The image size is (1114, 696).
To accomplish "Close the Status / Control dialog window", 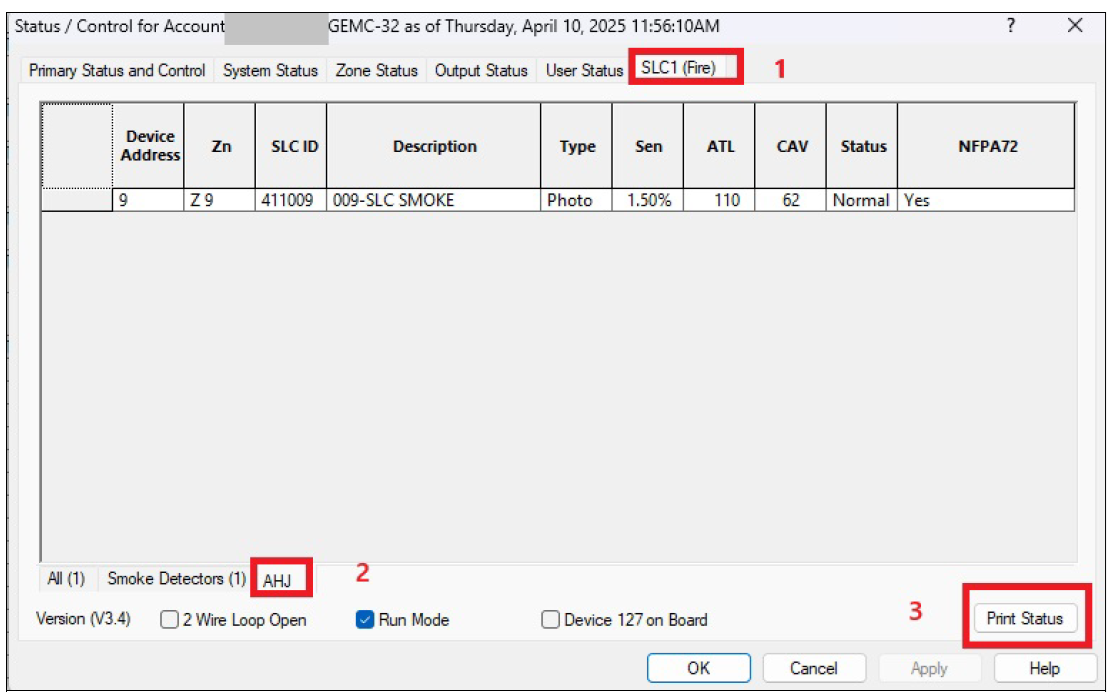I will coord(1075,26).
